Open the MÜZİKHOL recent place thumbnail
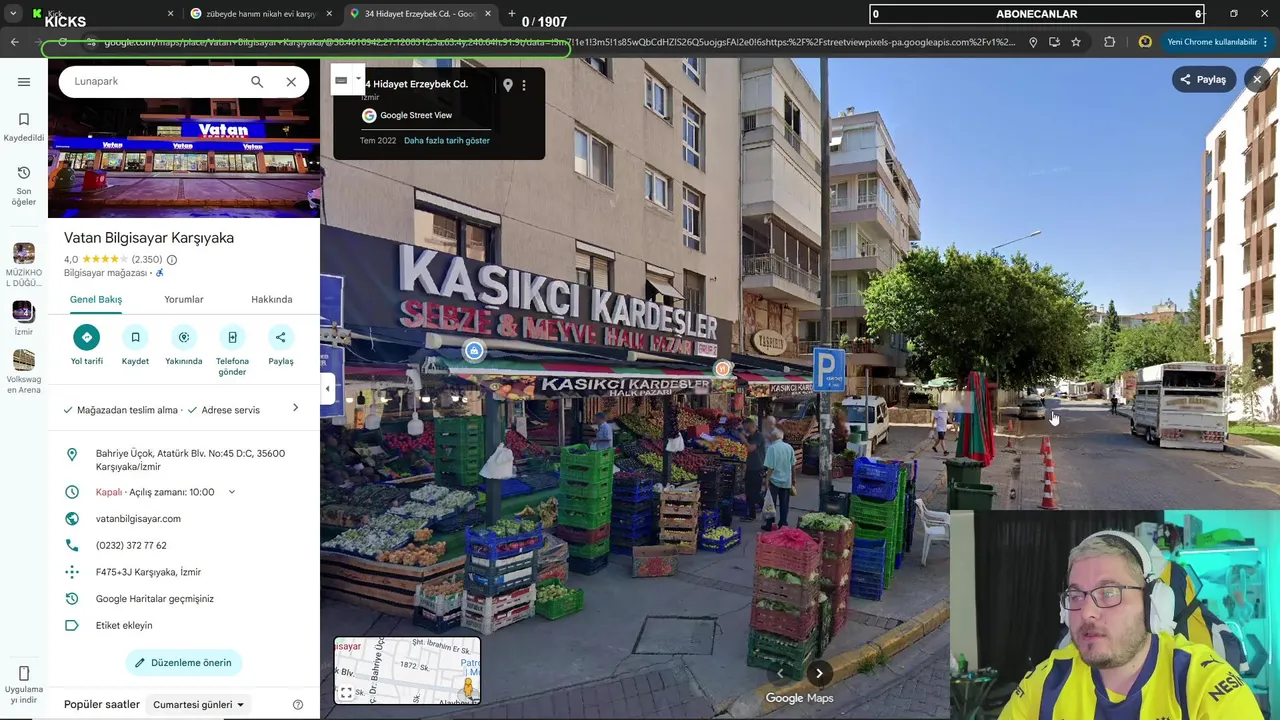The width and height of the screenshot is (1280, 720). coord(24,253)
